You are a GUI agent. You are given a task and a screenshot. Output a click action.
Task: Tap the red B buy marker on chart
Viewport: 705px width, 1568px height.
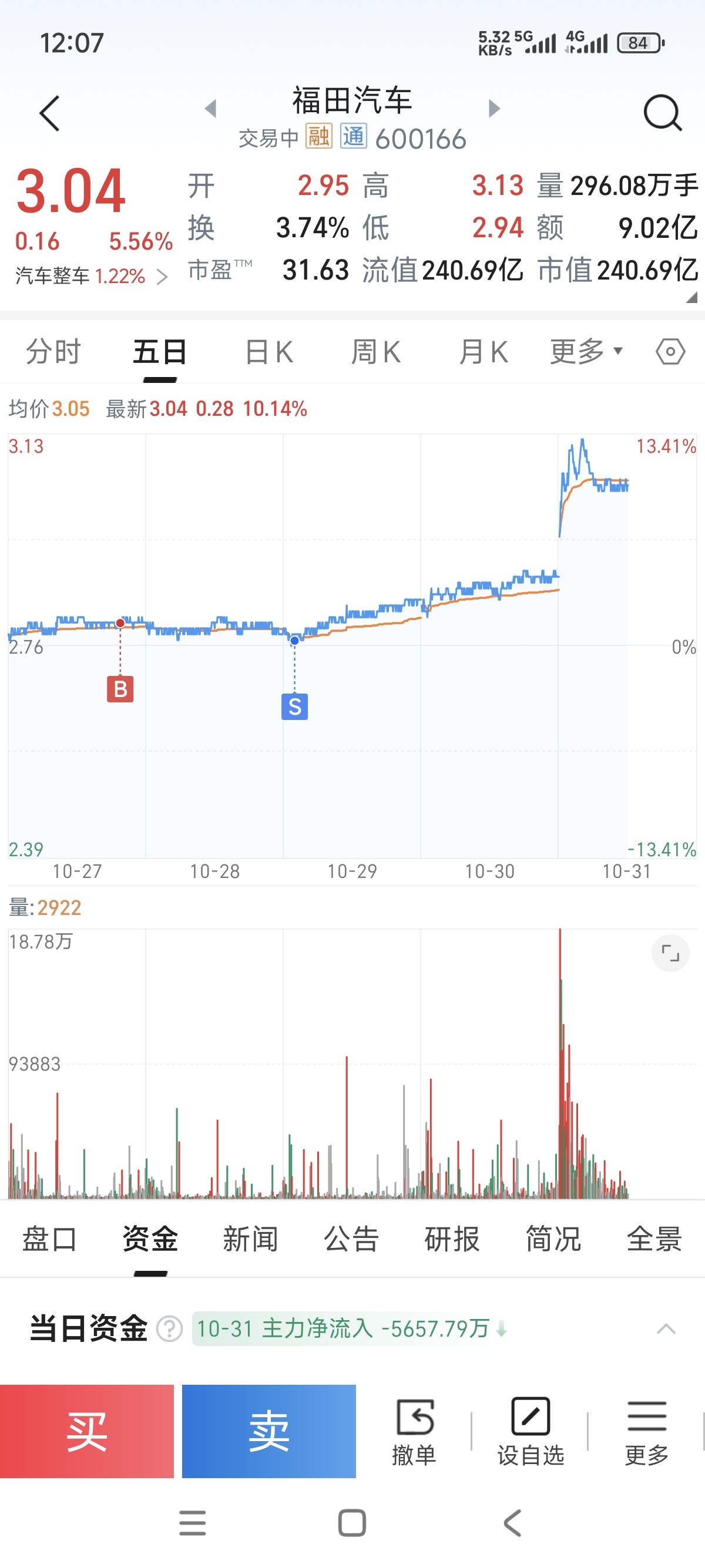pyautogui.click(x=120, y=689)
